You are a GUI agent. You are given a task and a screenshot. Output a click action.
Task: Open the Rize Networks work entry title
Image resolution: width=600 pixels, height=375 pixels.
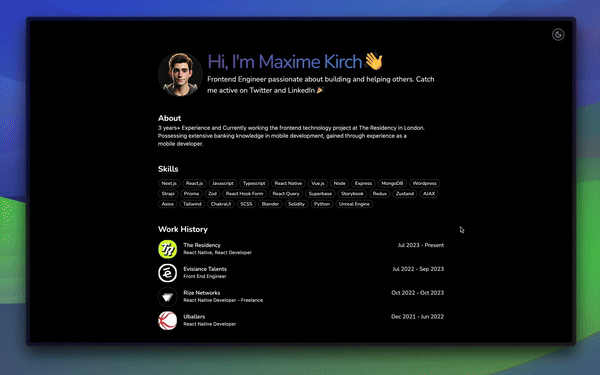pyautogui.click(x=202, y=293)
